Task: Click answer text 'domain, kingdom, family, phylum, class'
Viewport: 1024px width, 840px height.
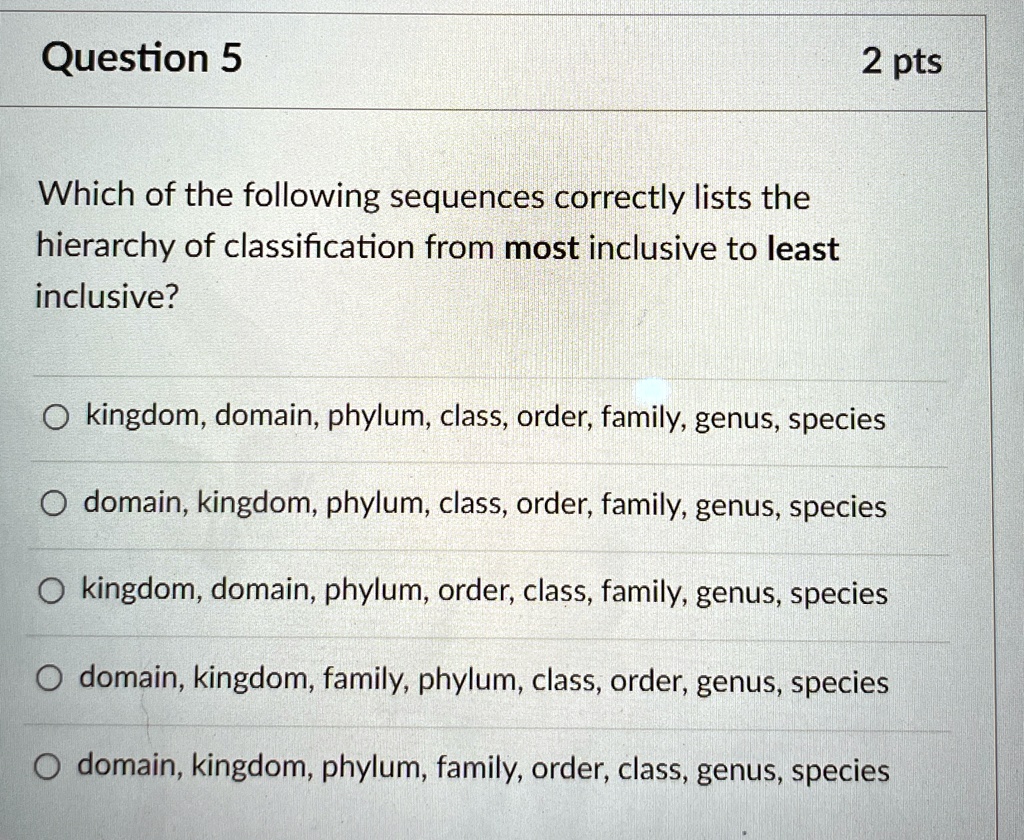Action: click(483, 681)
